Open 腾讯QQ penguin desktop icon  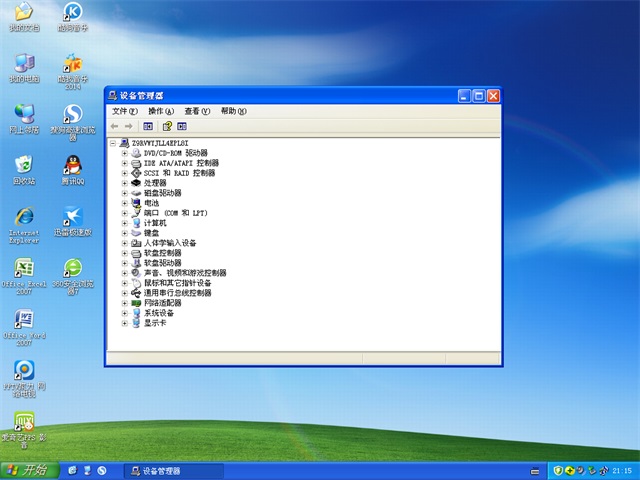[x=72, y=165]
